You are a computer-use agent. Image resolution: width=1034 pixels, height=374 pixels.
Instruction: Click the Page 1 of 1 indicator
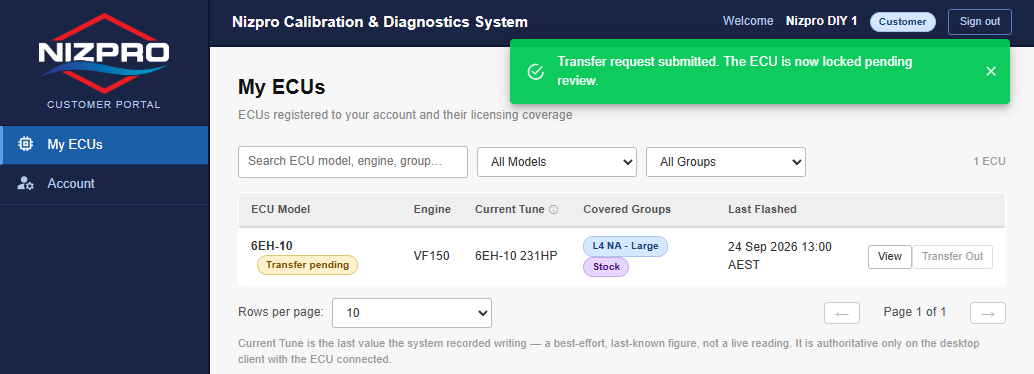point(915,313)
